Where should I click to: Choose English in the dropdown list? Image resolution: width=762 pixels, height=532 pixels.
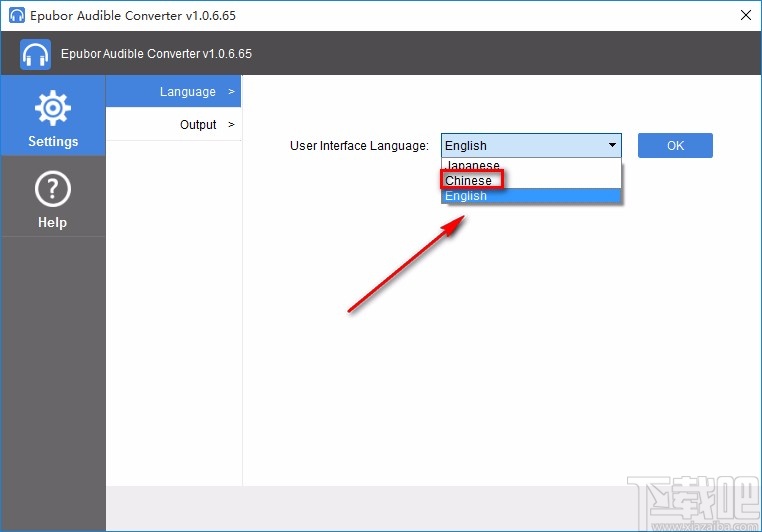(531, 196)
